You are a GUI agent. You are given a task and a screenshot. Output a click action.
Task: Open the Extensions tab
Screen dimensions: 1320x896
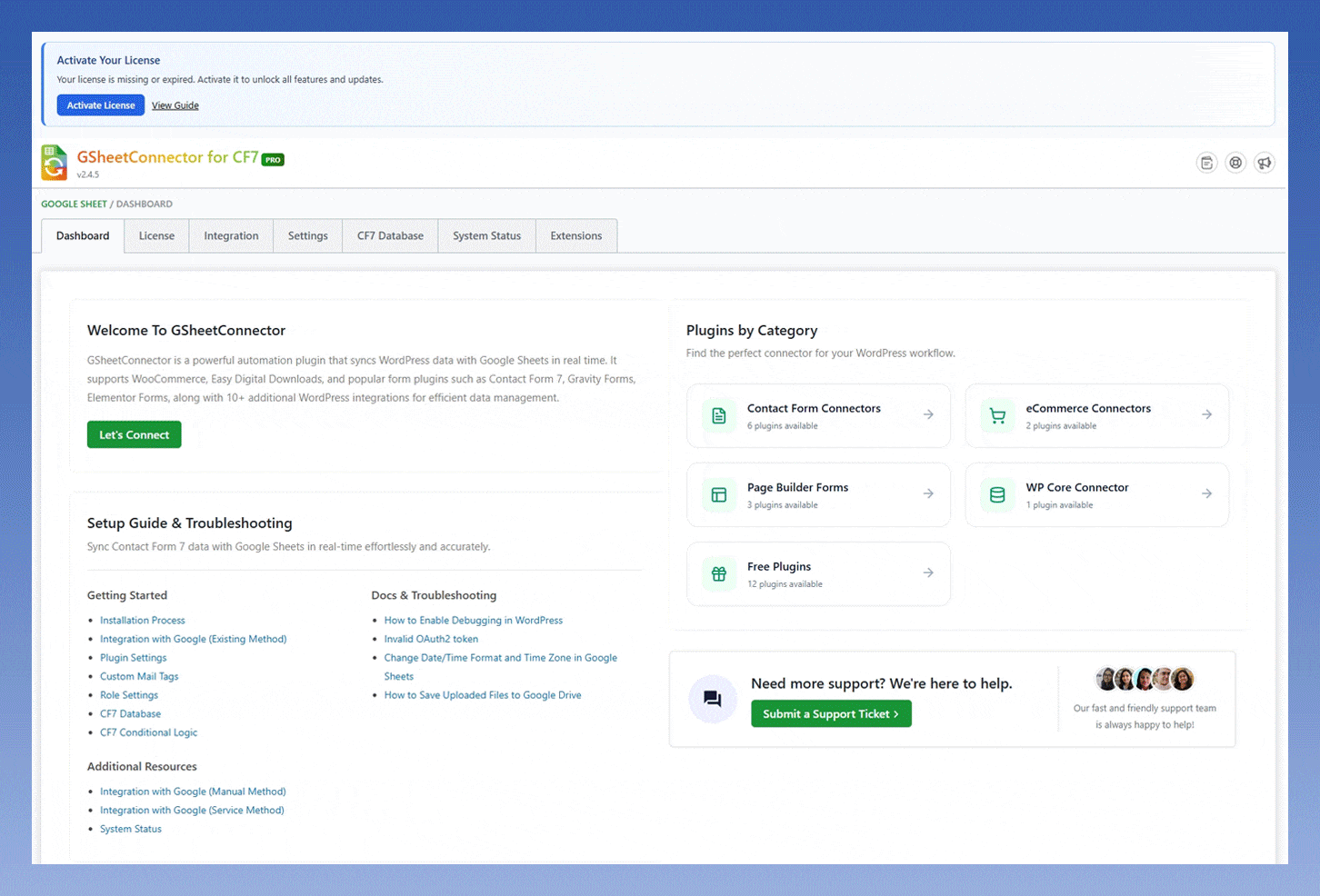click(576, 236)
